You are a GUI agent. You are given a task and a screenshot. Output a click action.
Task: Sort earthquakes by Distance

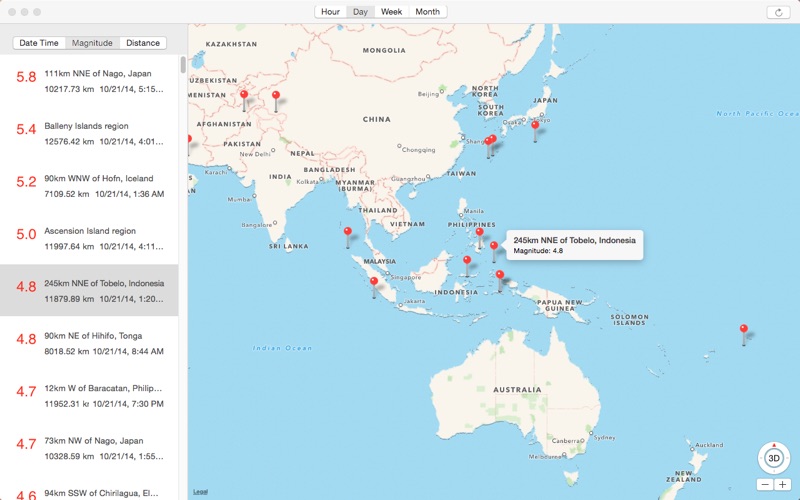coord(143,43)
